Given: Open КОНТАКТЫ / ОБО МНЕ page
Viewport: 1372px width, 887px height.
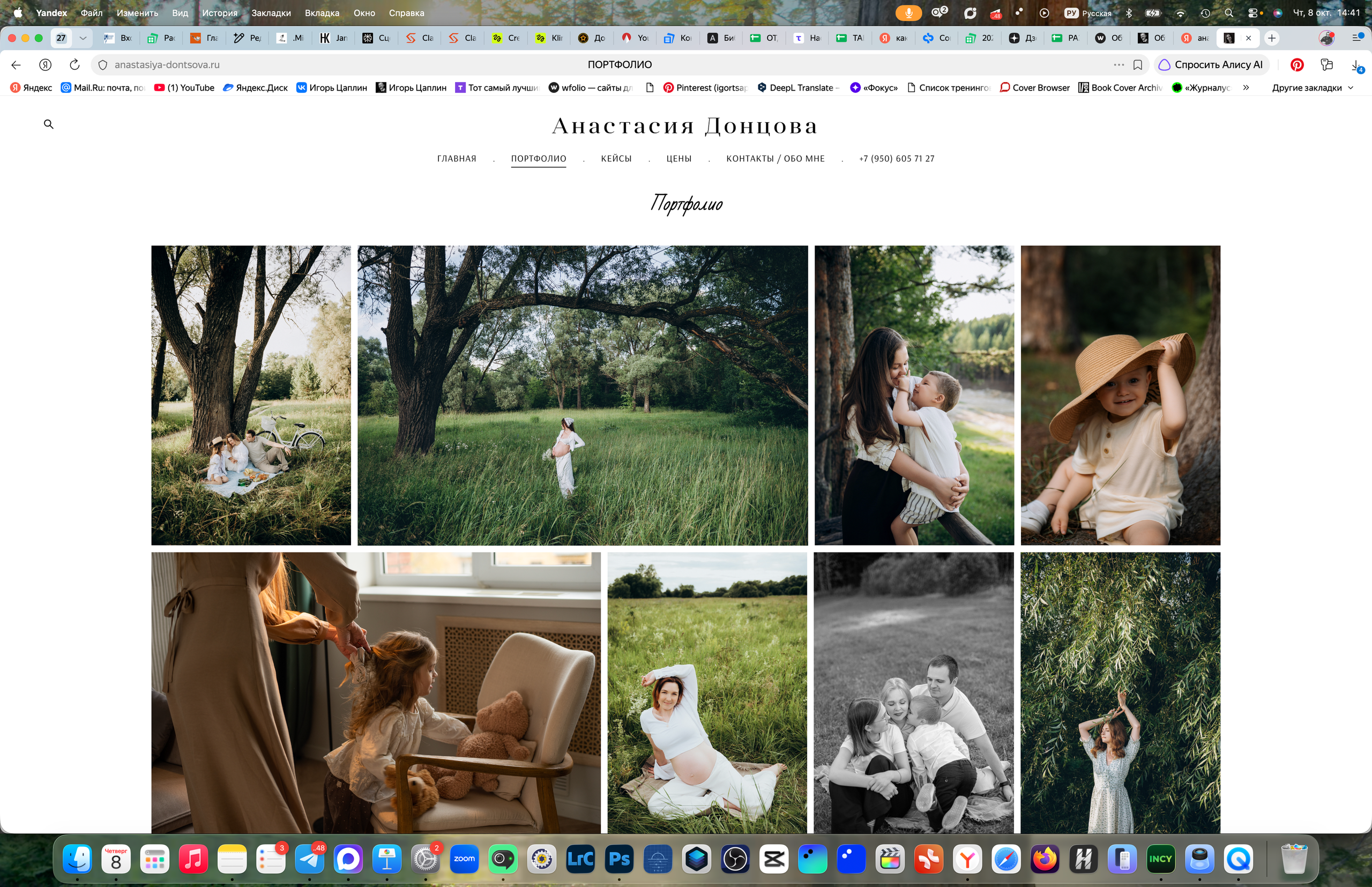Looking at the screenshot, I should [776, 159].
